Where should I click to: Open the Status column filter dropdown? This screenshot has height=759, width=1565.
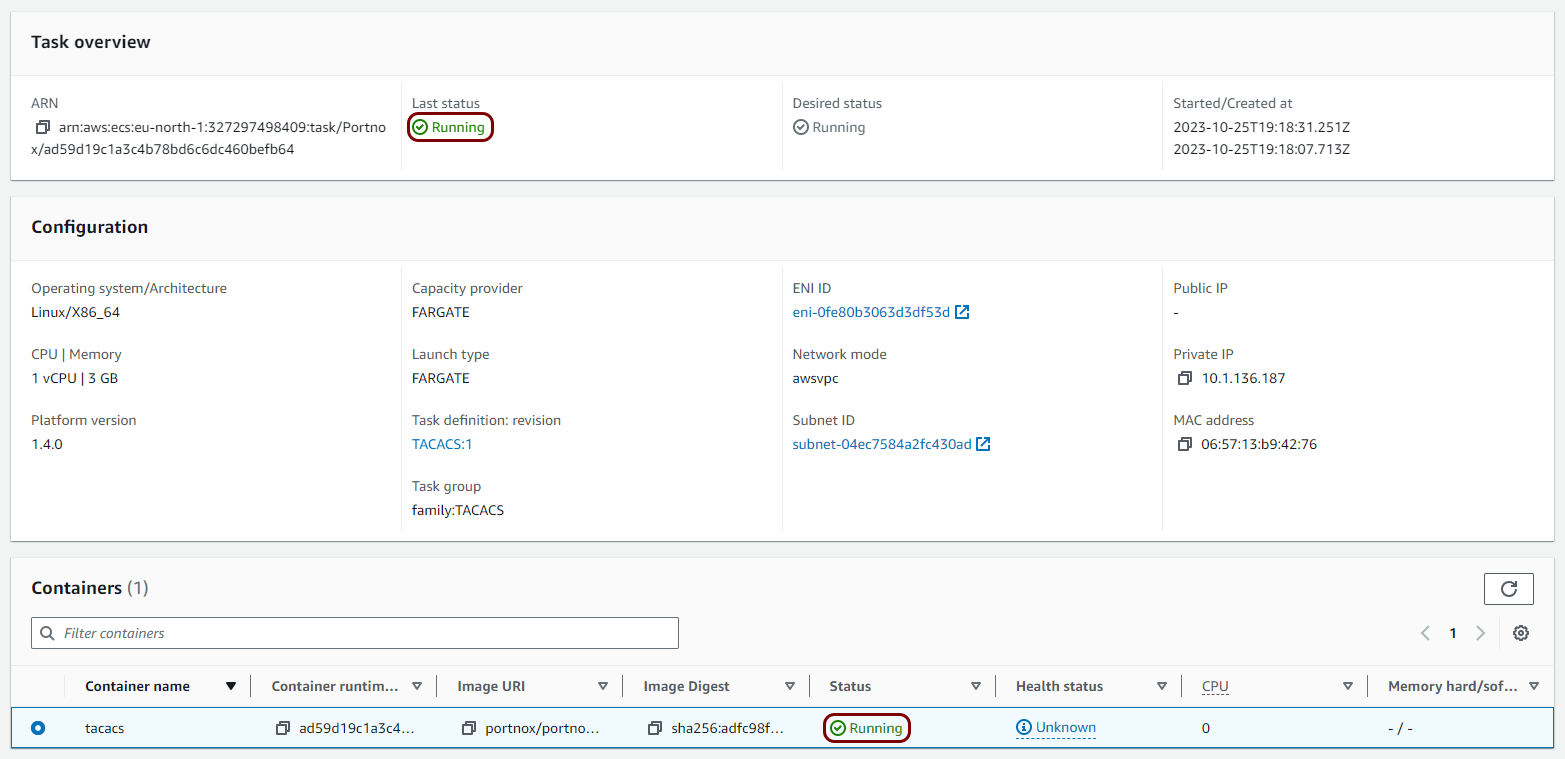[975, 686]
